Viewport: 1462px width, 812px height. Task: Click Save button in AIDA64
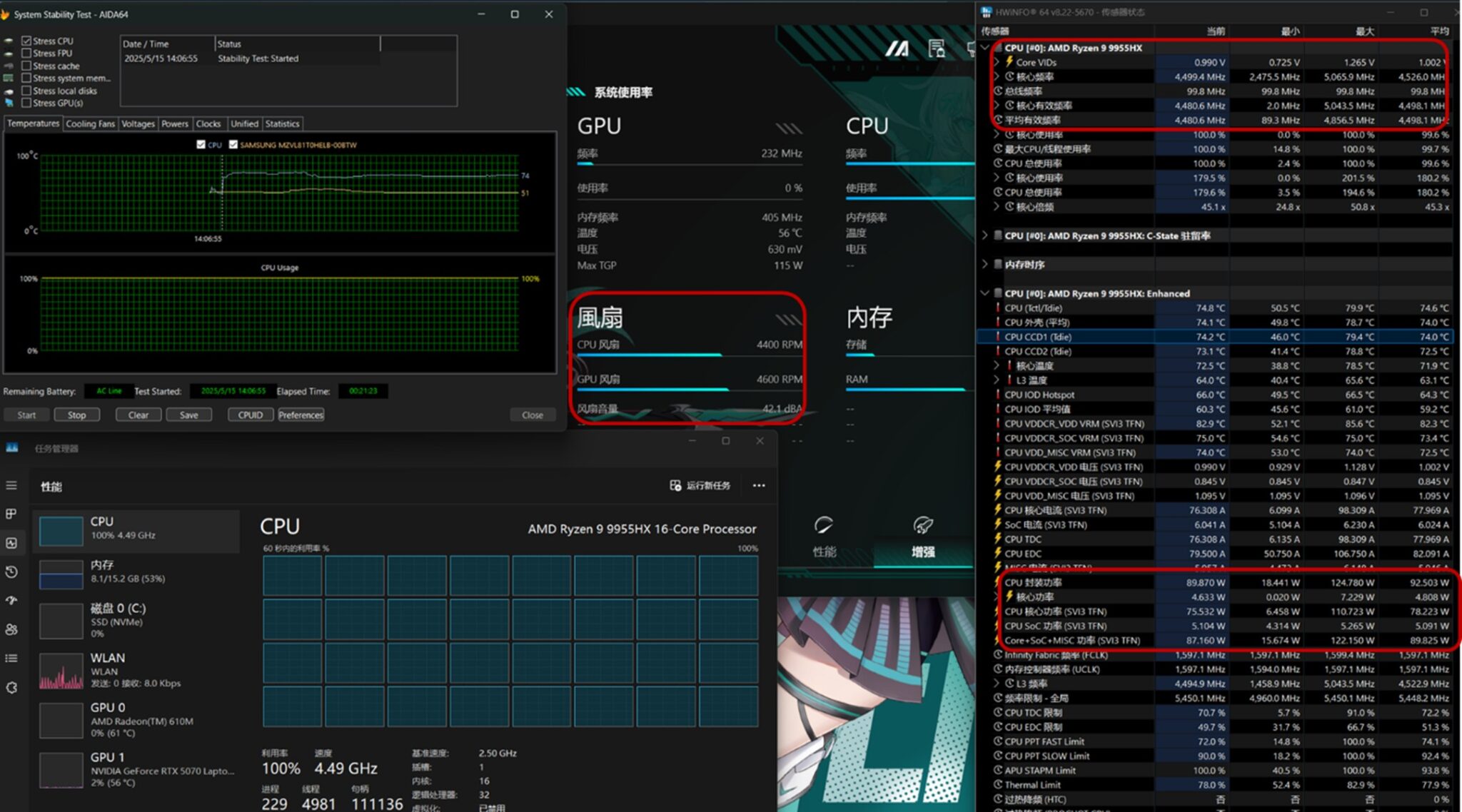pyautogui.click(x=188, y=415)
